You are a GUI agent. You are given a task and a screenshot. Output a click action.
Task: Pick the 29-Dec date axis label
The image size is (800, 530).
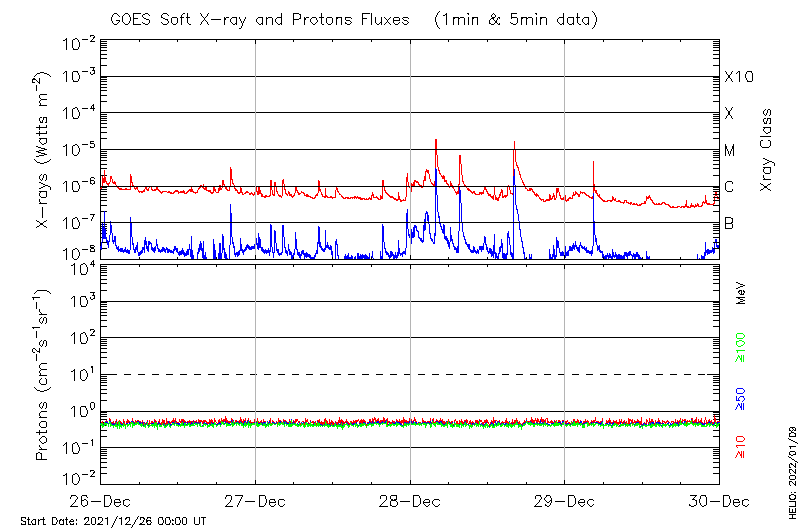564,501
